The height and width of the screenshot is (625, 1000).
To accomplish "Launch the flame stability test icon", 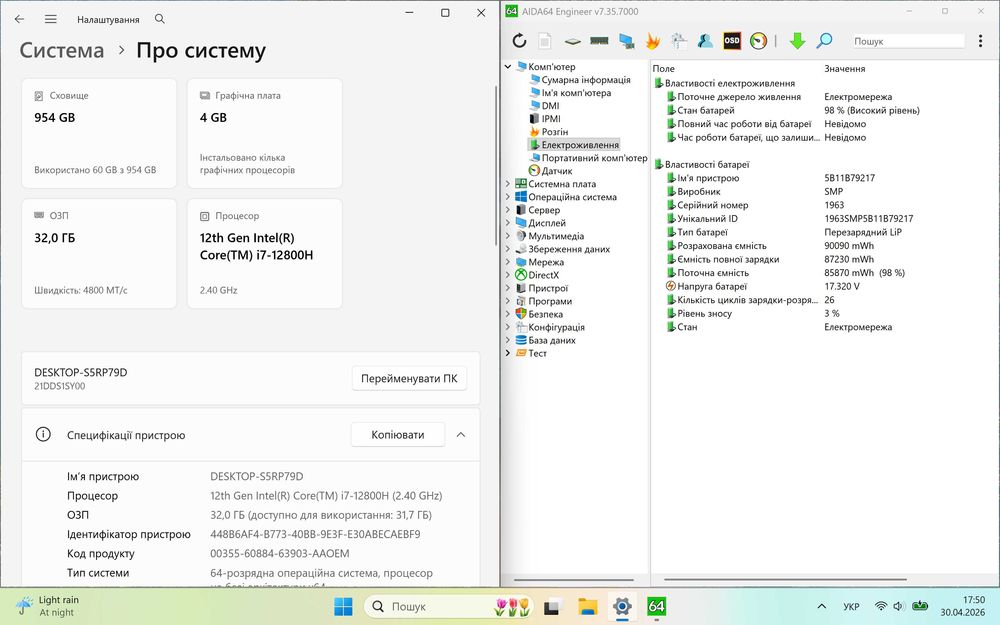I will click(652, 41).
